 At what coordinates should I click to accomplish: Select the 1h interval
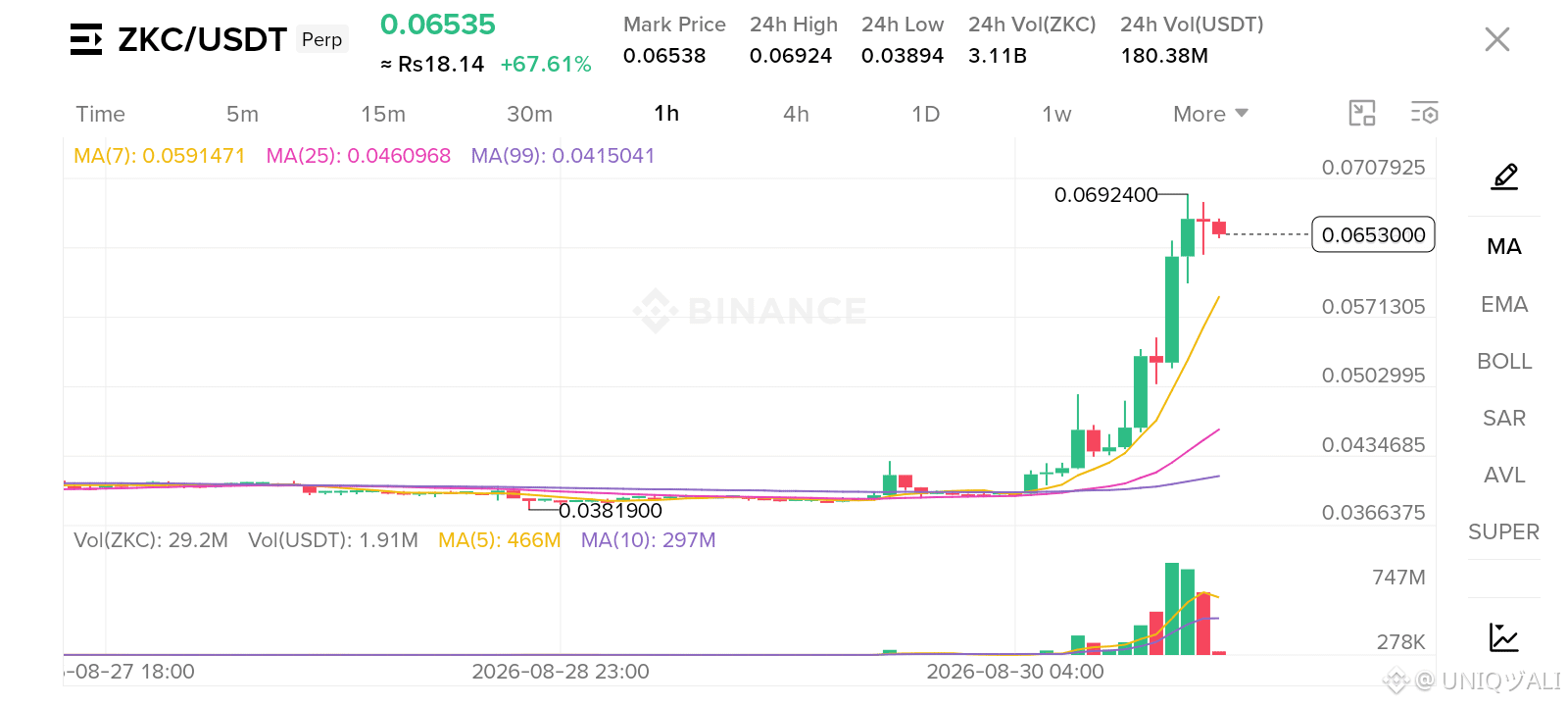(666, 114)
